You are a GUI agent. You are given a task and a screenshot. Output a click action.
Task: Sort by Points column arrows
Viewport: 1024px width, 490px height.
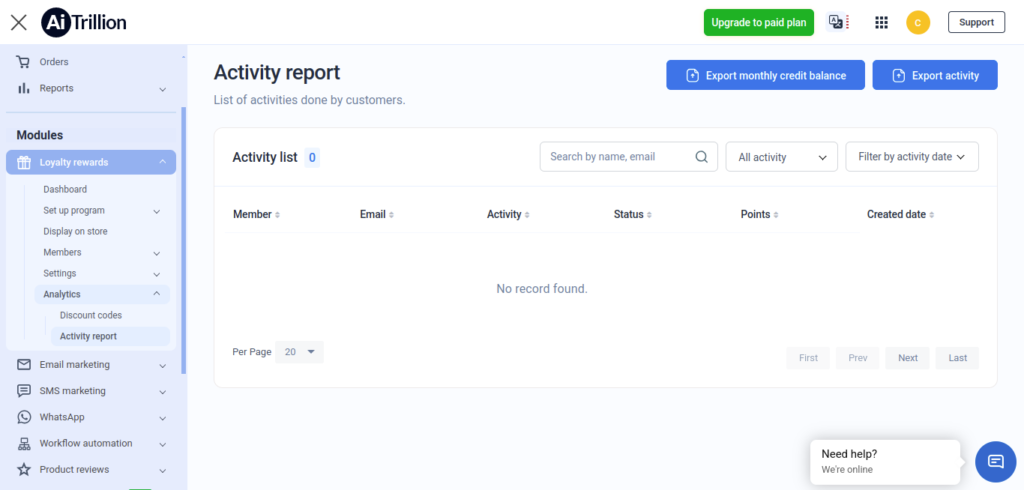point(776,215)
